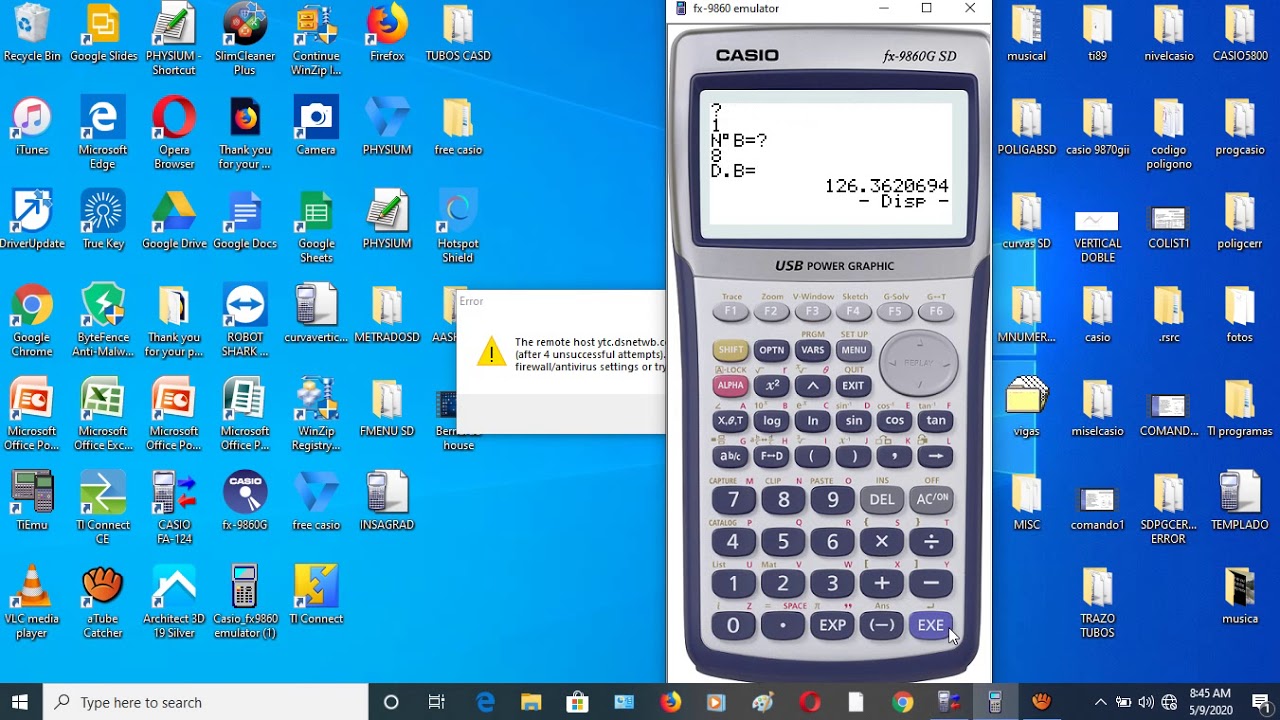Click the DEL key on calculator
Viewport: 1280px width, 720px height.
(x=882, y=499)
